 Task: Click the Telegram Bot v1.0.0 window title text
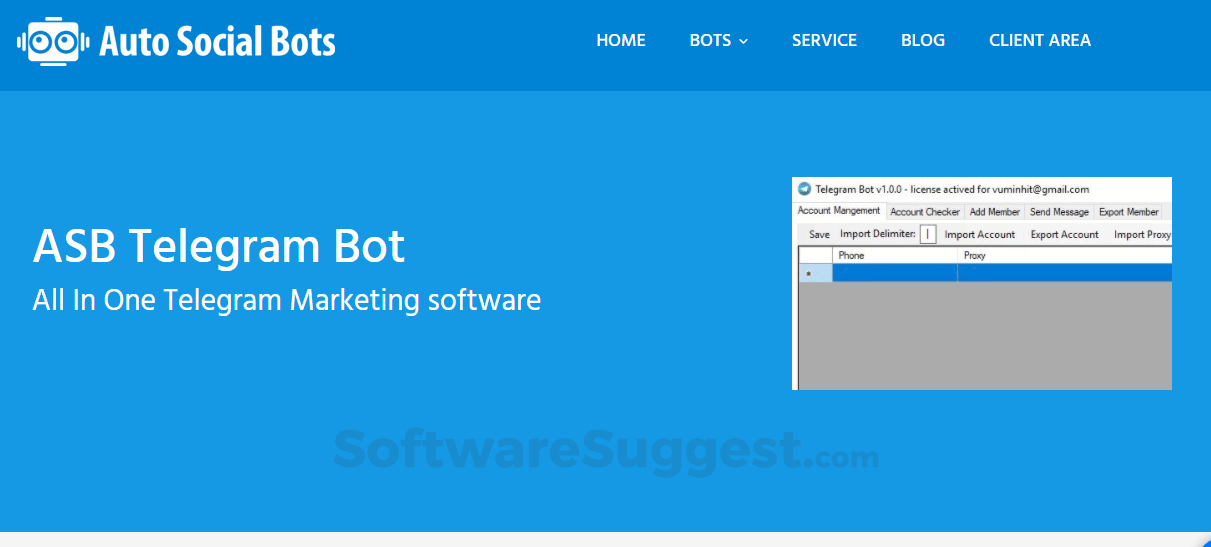952,189
